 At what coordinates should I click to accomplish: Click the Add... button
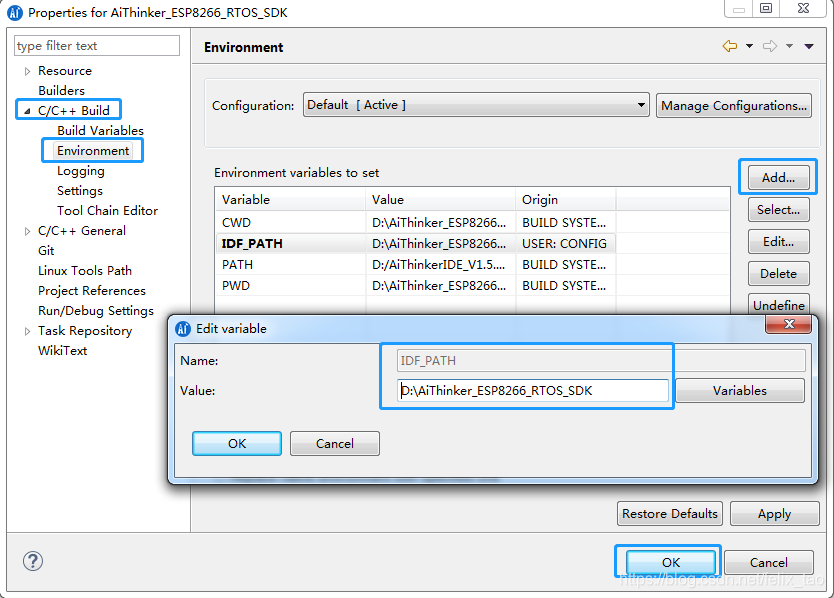click(x=778, y=177)
